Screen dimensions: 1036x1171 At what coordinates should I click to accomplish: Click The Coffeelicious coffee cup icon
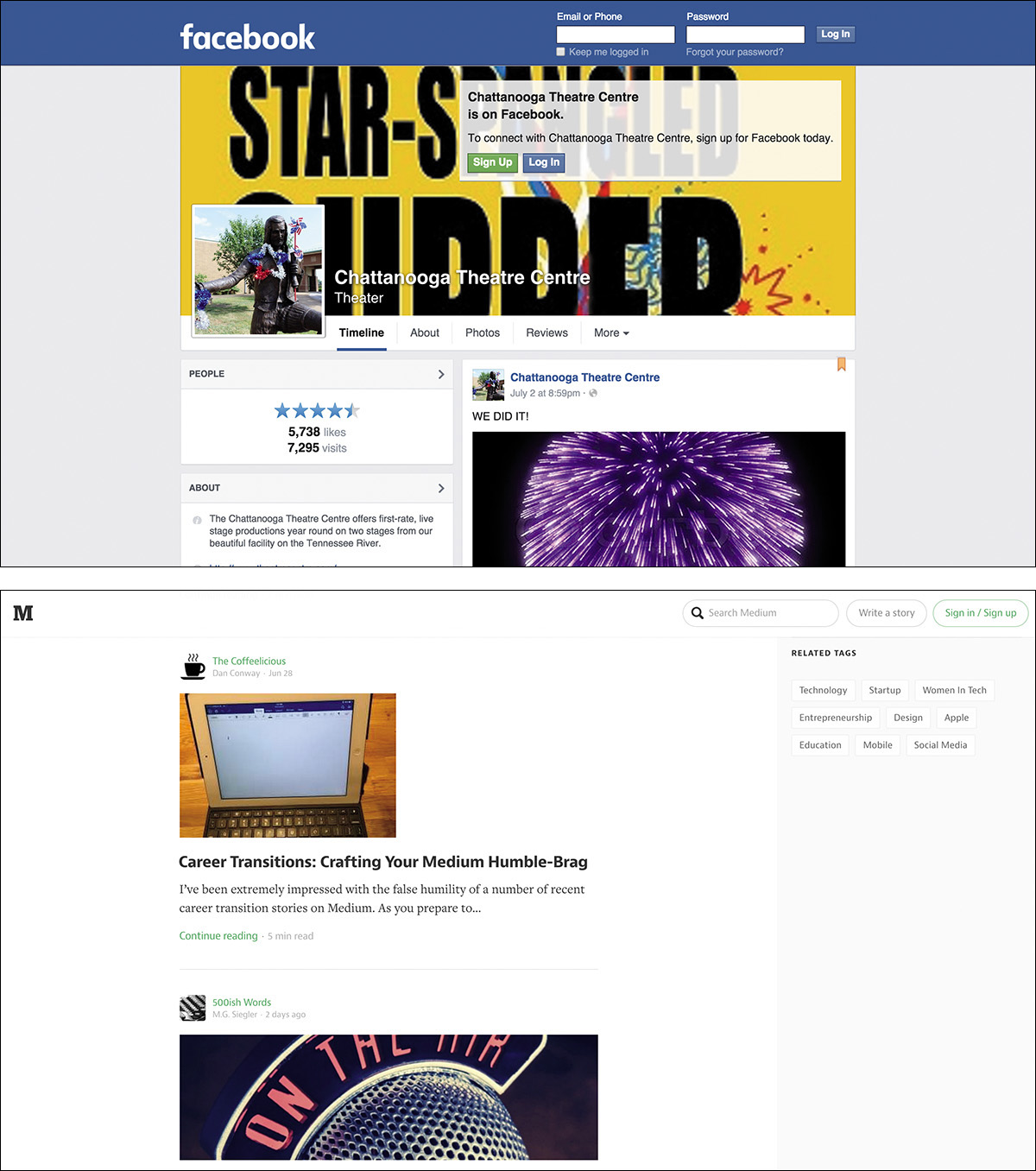pyautogui.click(x=193, y=667)
